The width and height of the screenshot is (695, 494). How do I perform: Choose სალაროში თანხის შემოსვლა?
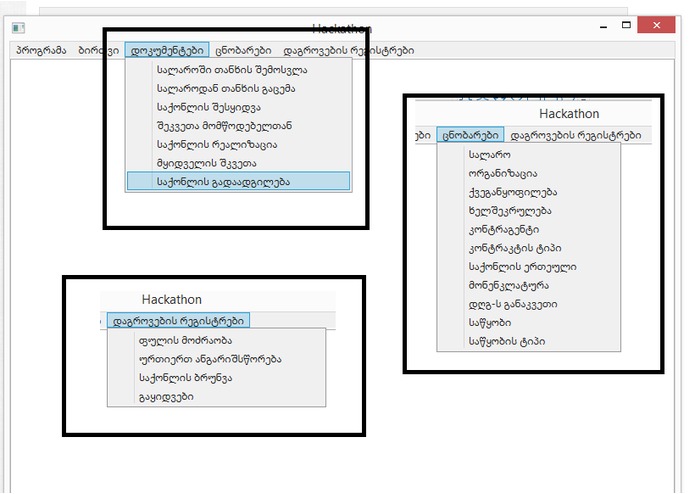[x=238, y=70]
